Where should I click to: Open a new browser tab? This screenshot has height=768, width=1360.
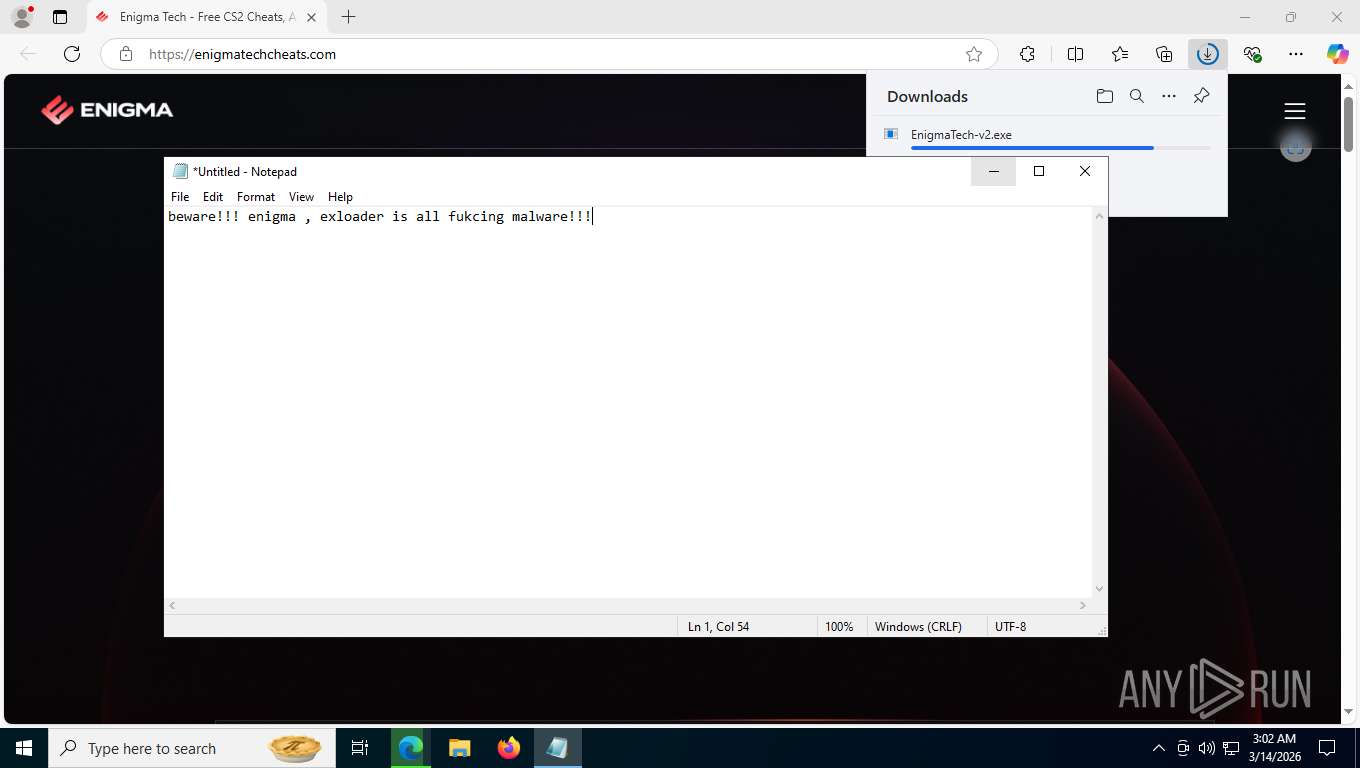point(348,17)
